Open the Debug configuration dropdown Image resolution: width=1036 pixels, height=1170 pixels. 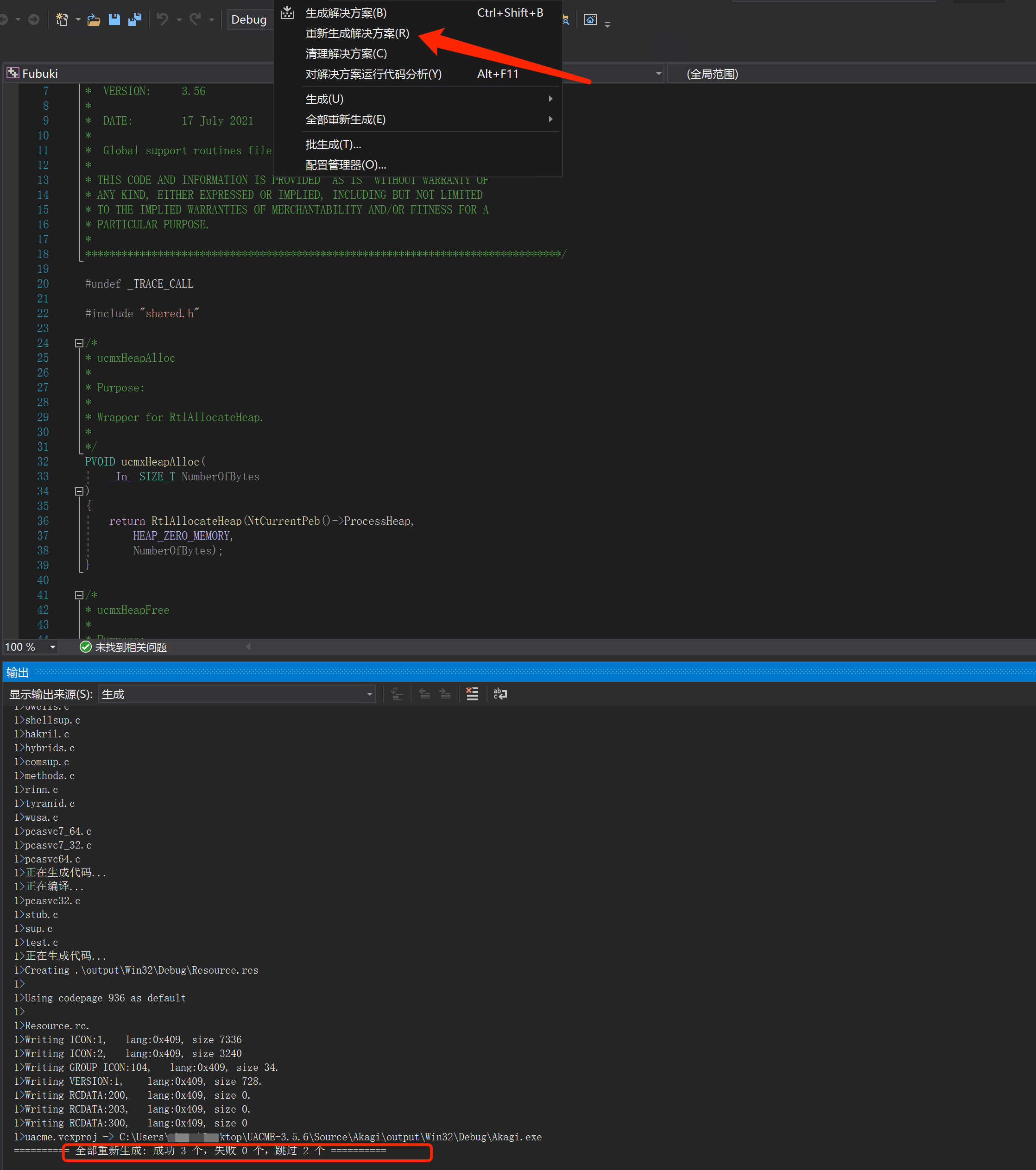pos(250,19)
